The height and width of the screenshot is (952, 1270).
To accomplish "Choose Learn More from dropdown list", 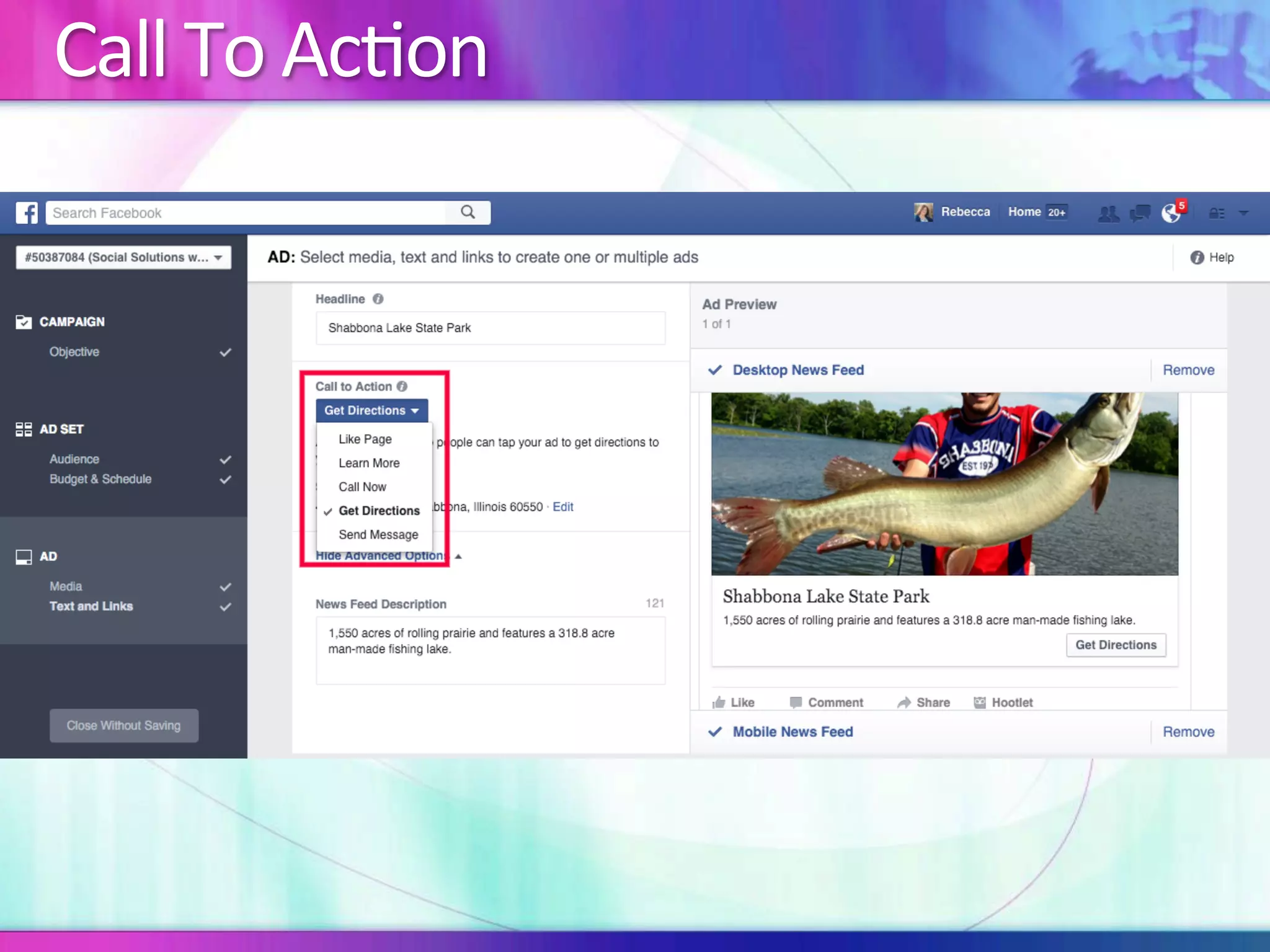I will (x=369, y=463).
